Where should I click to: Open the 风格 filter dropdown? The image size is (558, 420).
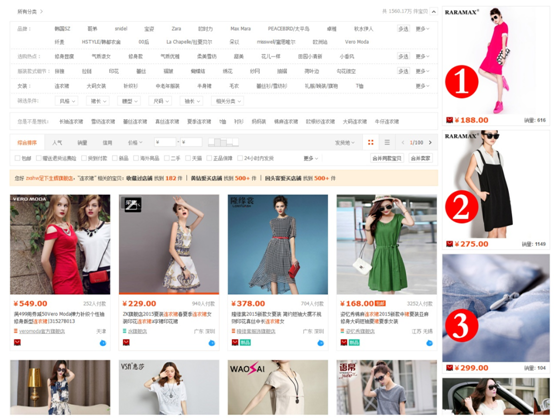[67, 101]
